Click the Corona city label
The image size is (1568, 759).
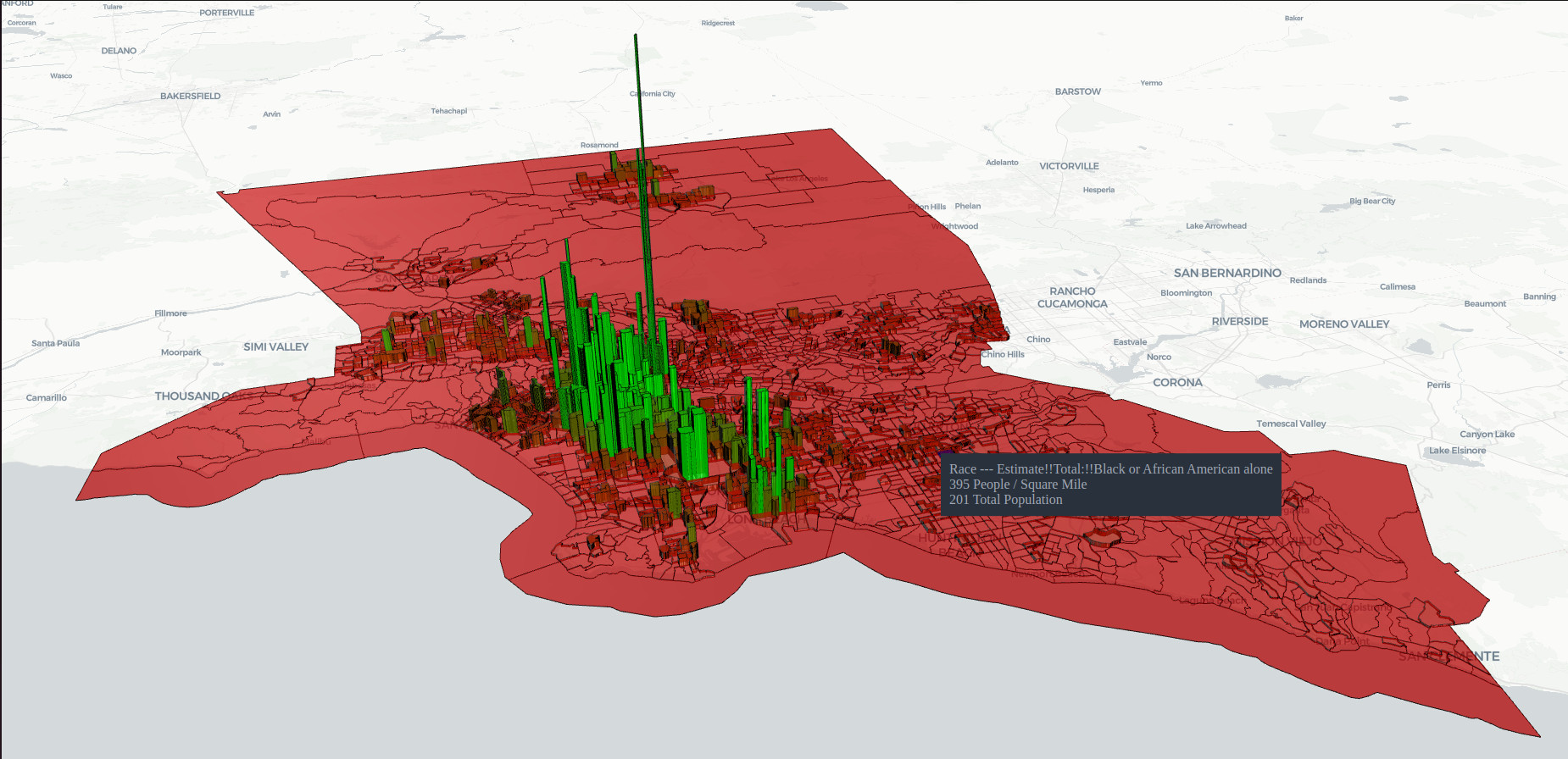(1177, 383)
